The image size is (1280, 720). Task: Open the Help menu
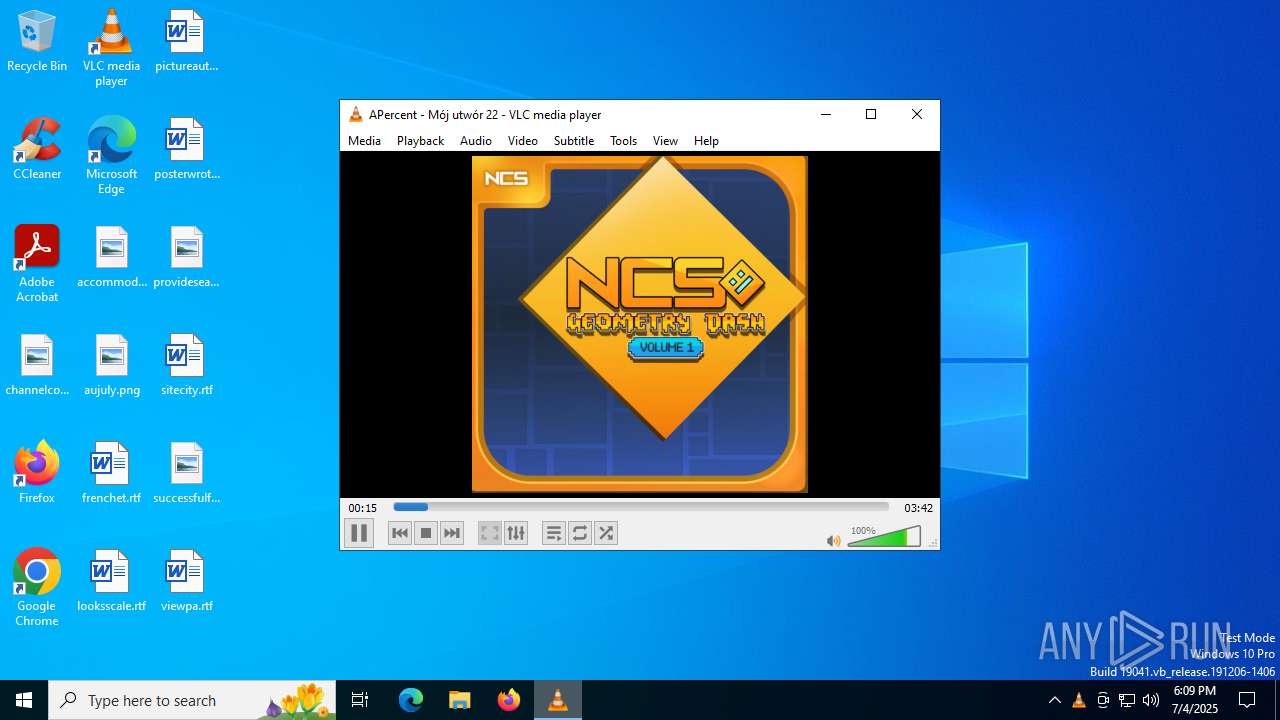(x=706, y=141)
